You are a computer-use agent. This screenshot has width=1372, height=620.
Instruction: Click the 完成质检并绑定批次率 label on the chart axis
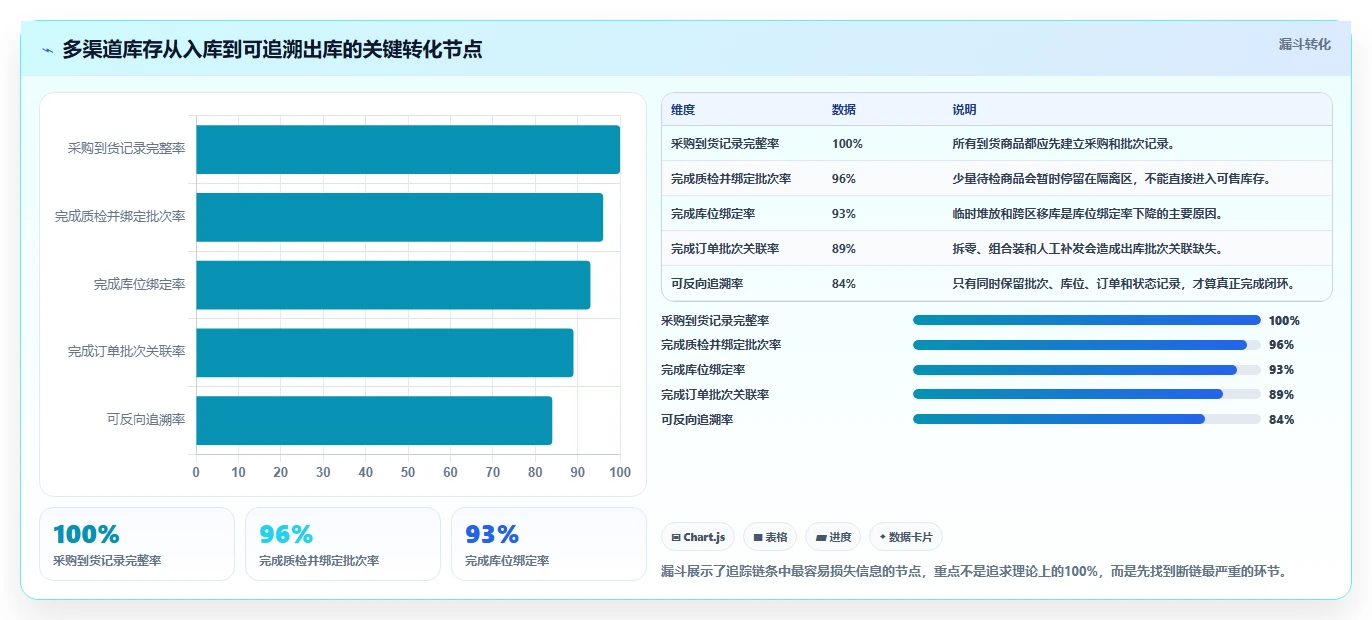120,217
